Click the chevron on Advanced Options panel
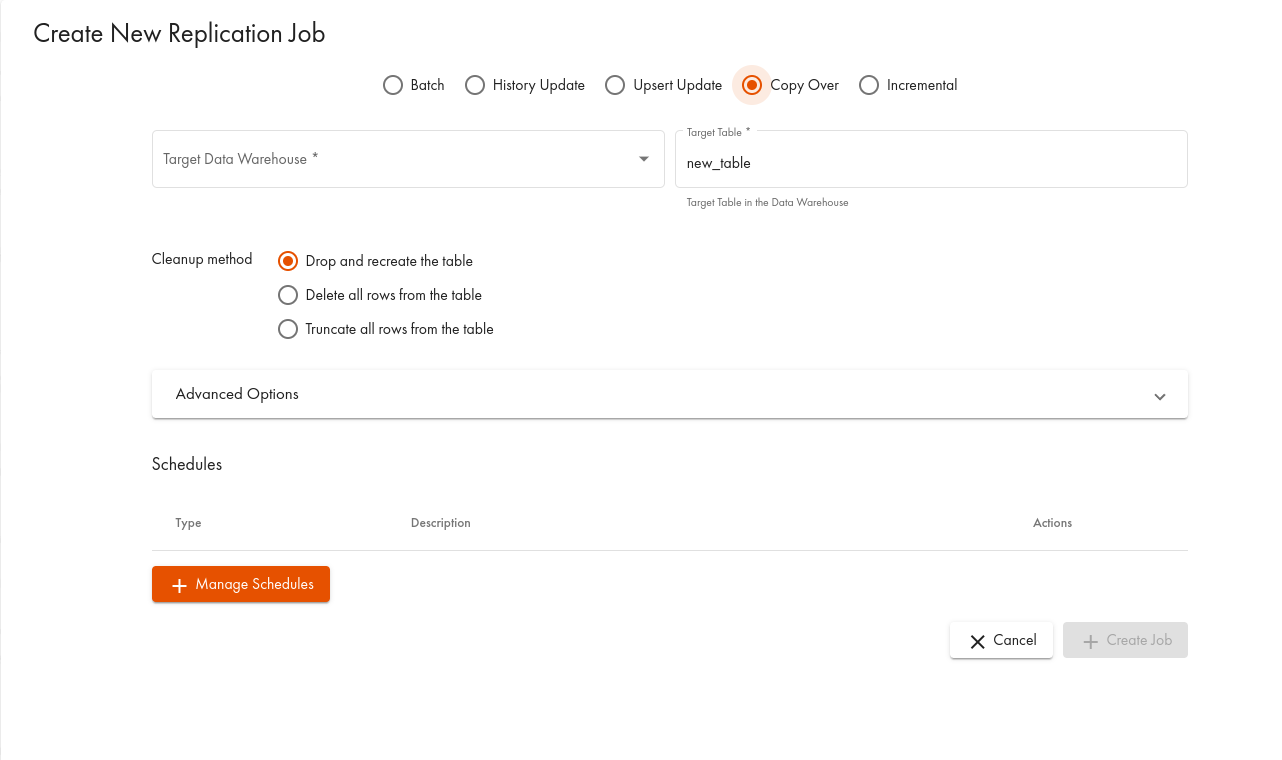 point(1160,396)
